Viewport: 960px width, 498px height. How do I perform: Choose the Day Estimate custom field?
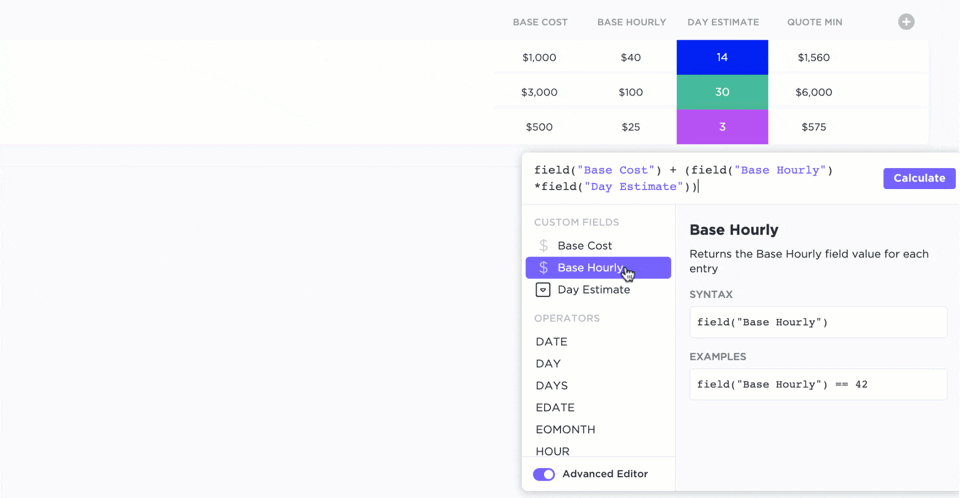tap(593, 290)
